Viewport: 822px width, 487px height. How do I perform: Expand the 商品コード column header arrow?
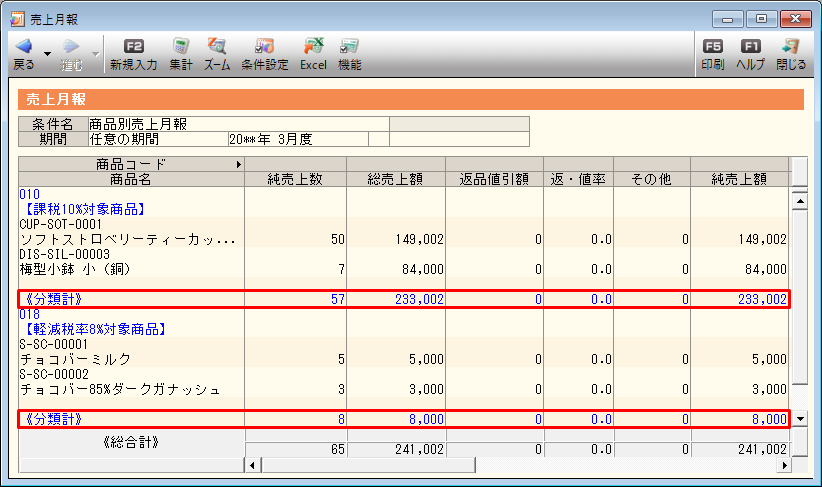pos(238,164)
